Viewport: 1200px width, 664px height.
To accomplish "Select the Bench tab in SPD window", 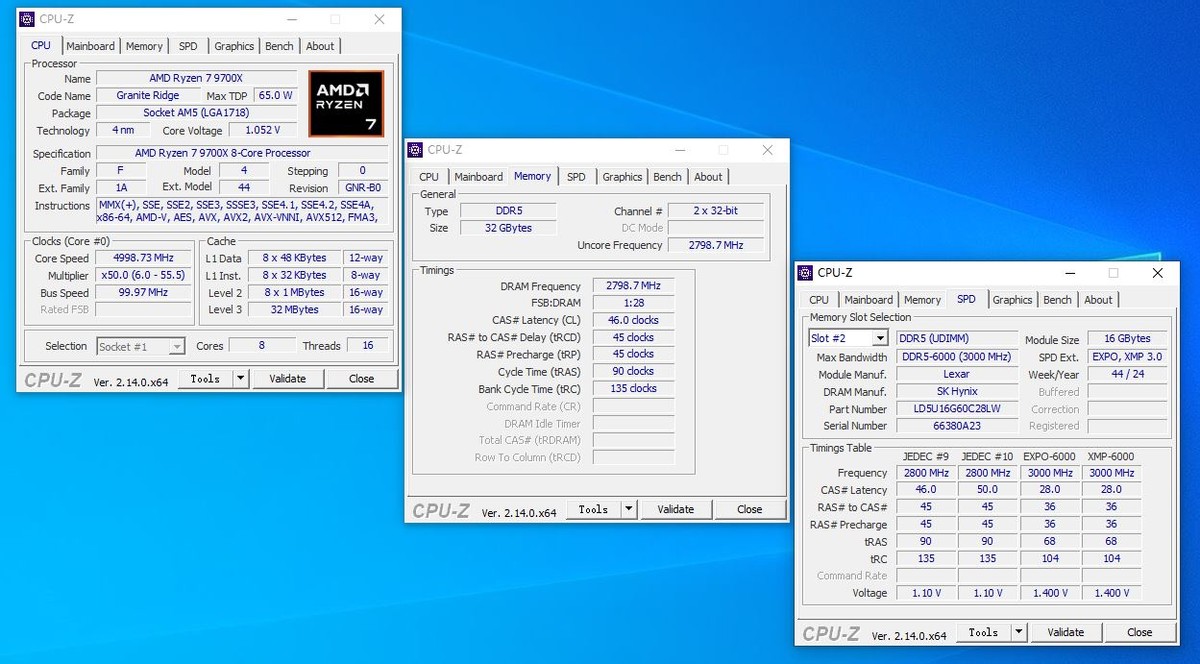I will click(1057, 300).
